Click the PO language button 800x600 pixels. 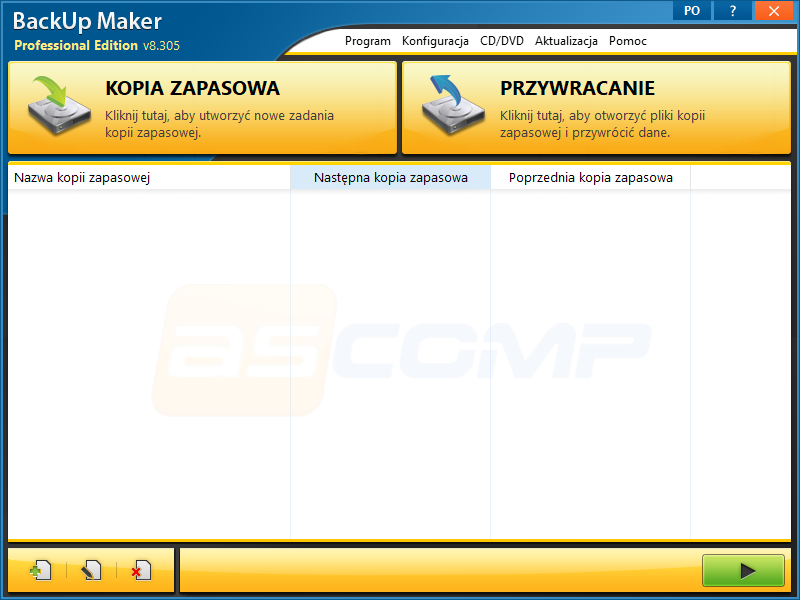click(692, 10)
